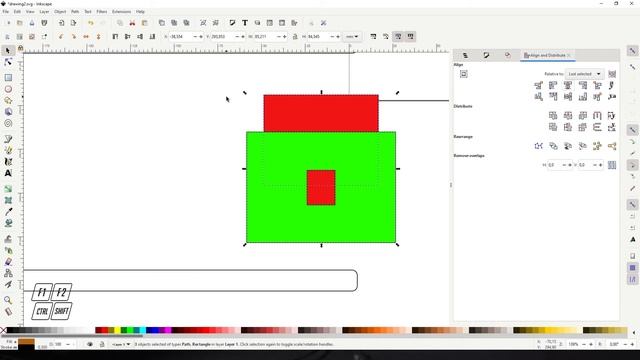Image resolution: width=640 pixels, height=360 pixels.
Task: Distribute centers equidistantly horizontally
Action: (x=568, y=116)
